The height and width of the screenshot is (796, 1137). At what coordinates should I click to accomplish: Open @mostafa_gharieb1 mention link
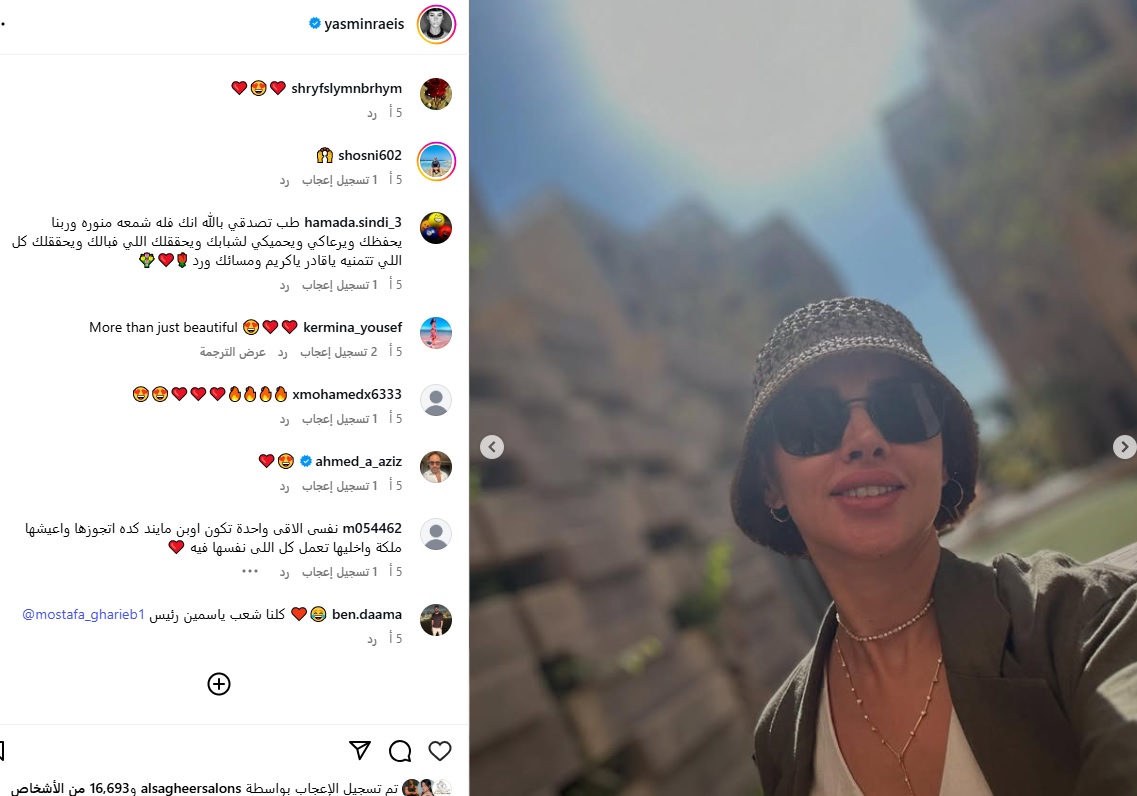(83, 614)
